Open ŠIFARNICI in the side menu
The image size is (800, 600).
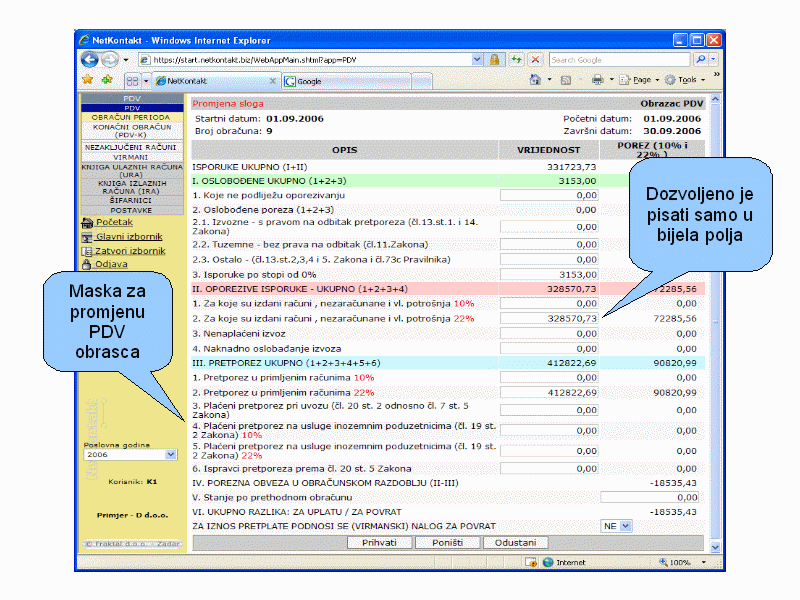132,200
